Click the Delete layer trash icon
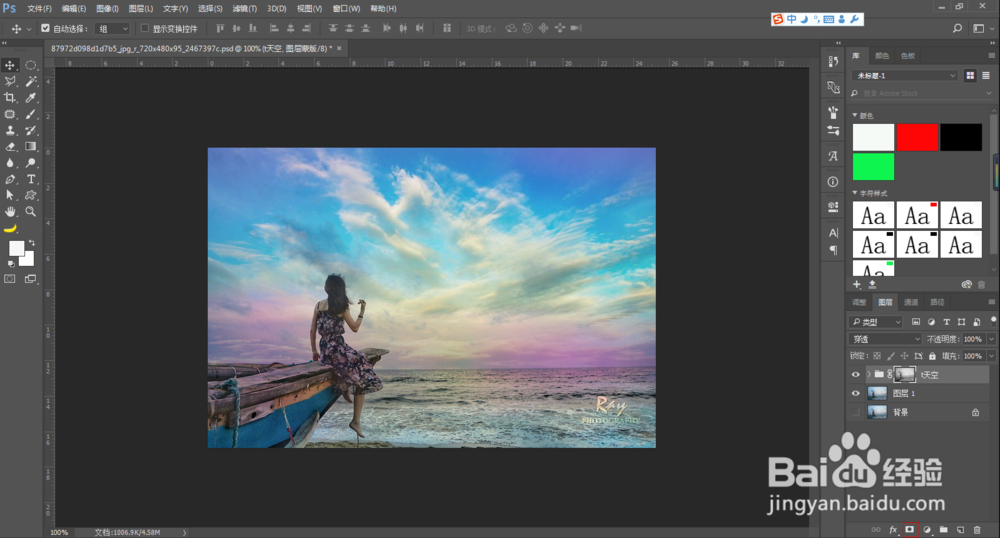 point(977,528)
